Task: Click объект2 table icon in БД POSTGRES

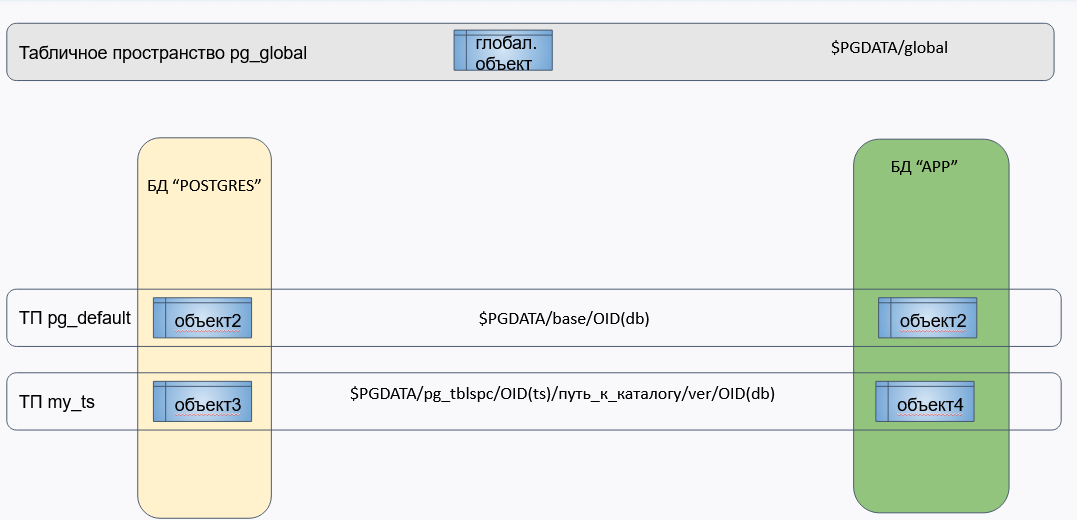Action: click(x=202, y=317)
